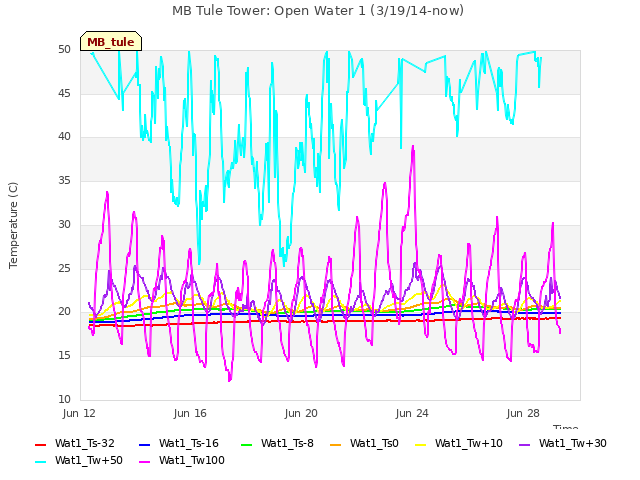Click the Jun 24 x-axis tick label
The height and width of the screenshot is (480, 640).
[412, 413]
